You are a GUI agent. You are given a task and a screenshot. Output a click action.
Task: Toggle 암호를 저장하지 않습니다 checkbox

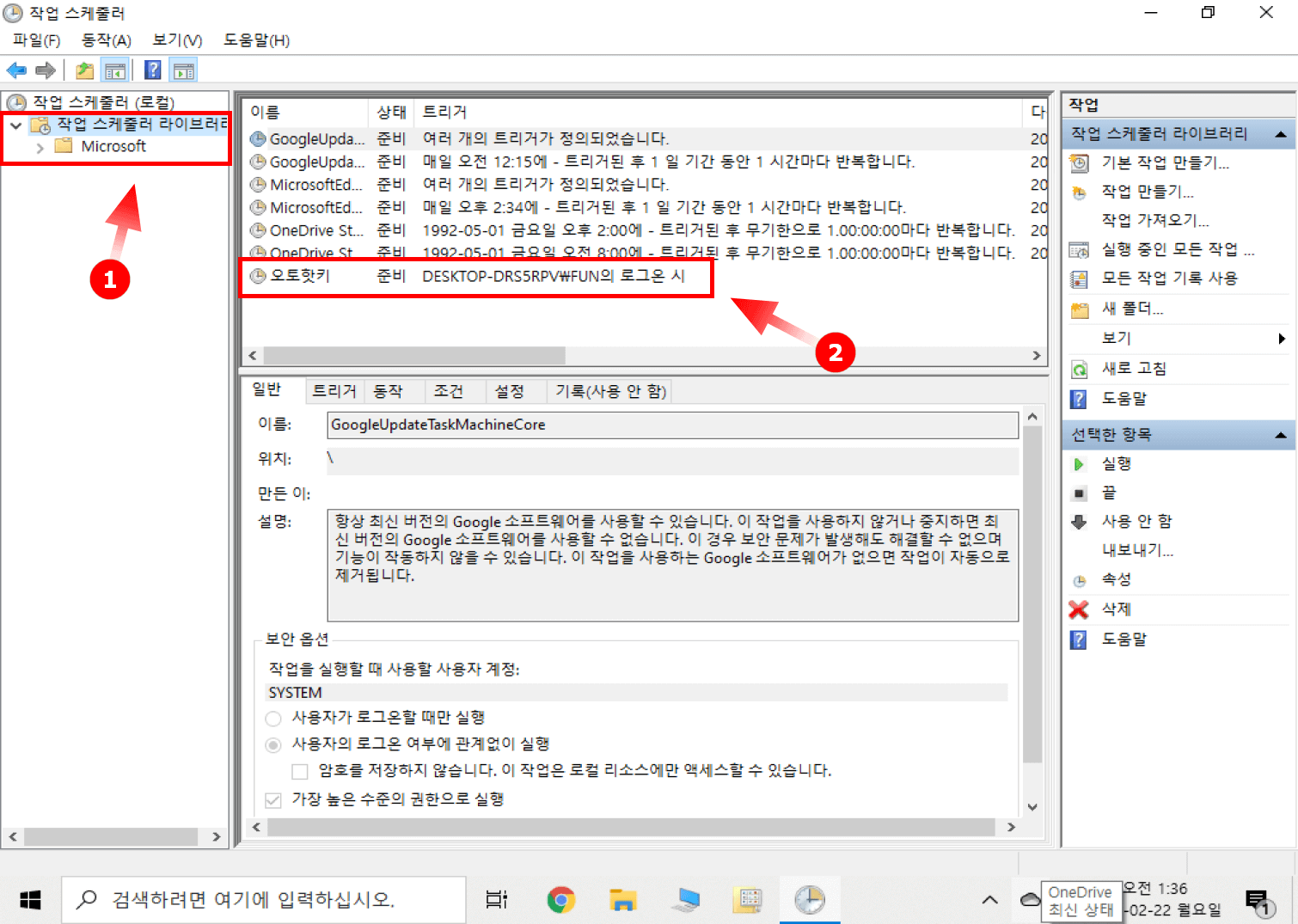pos(300,771)
